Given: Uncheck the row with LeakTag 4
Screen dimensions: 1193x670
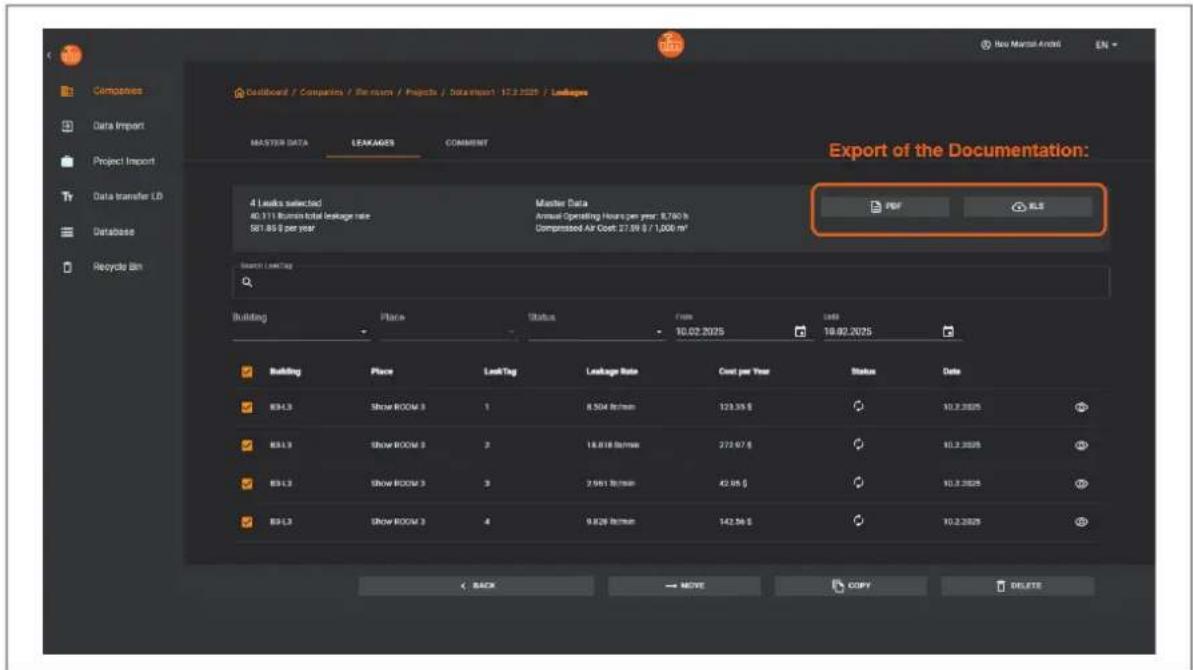Looking at the screenshot, I should tap(247, 522).
